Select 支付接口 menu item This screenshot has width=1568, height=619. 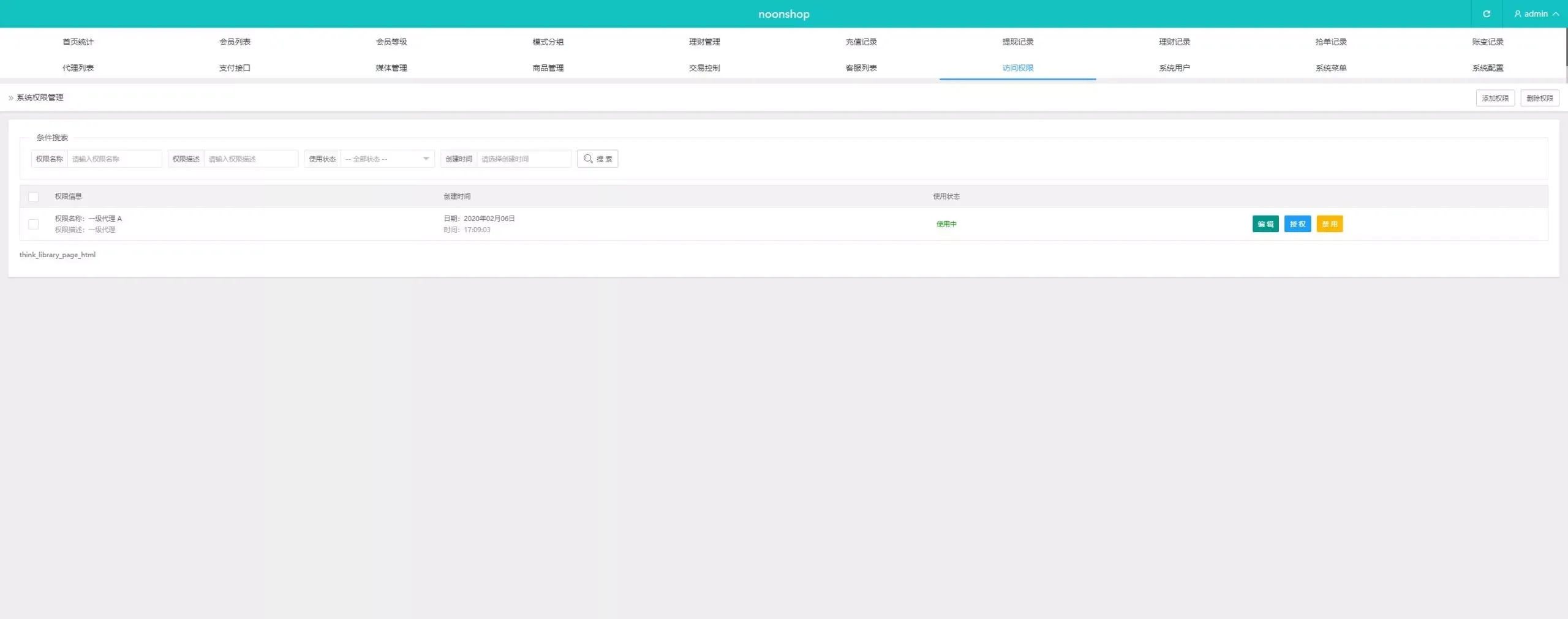235,68
